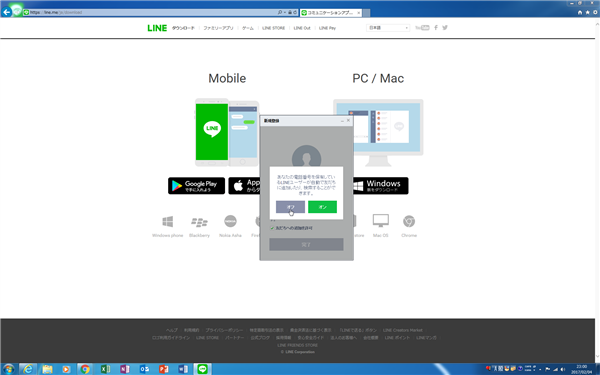Open OneNote in taskbar

coord(125,369)
